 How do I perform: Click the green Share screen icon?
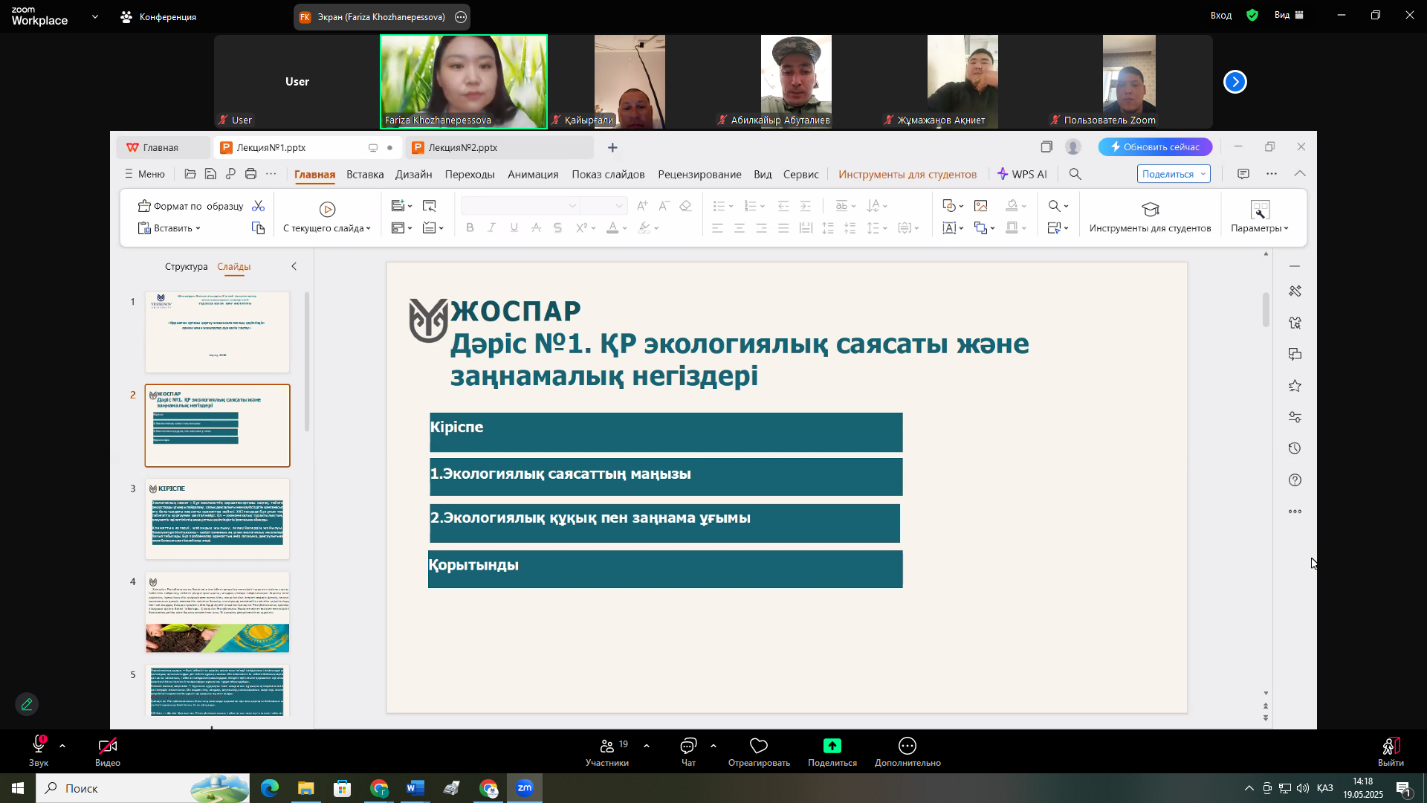pos(832,746)
